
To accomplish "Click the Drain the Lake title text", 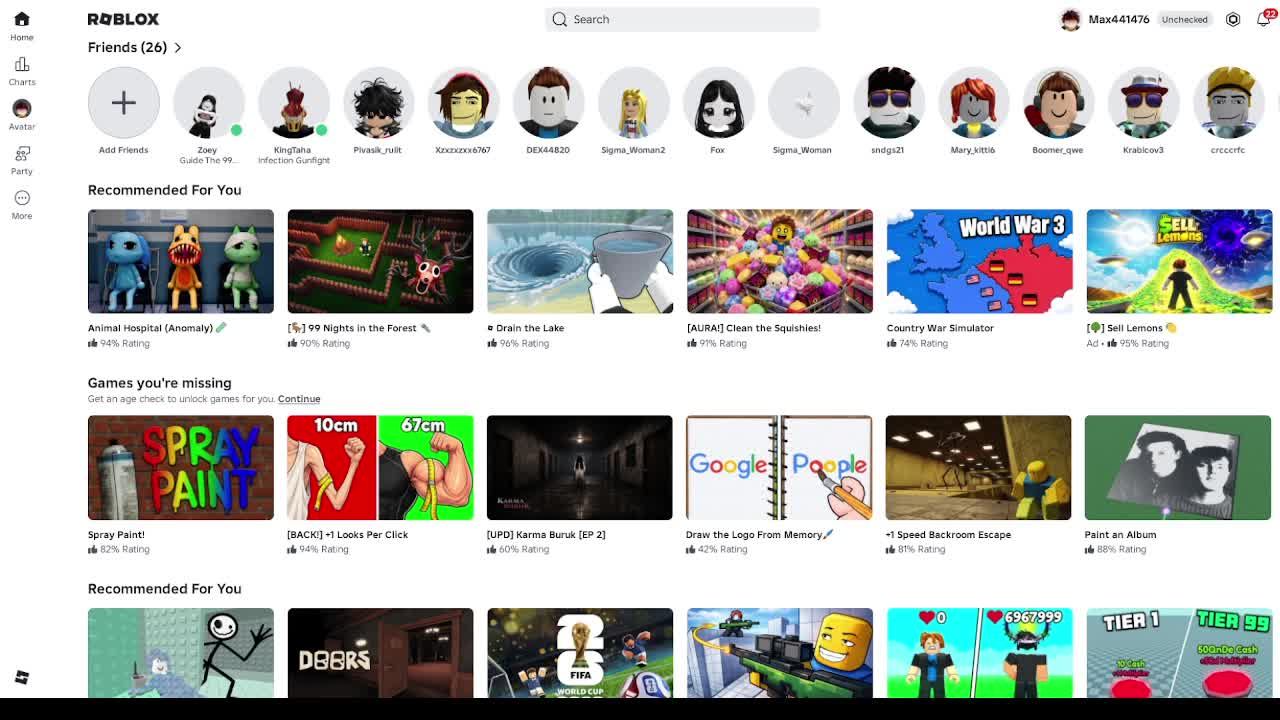I will [x=526, y=328].
